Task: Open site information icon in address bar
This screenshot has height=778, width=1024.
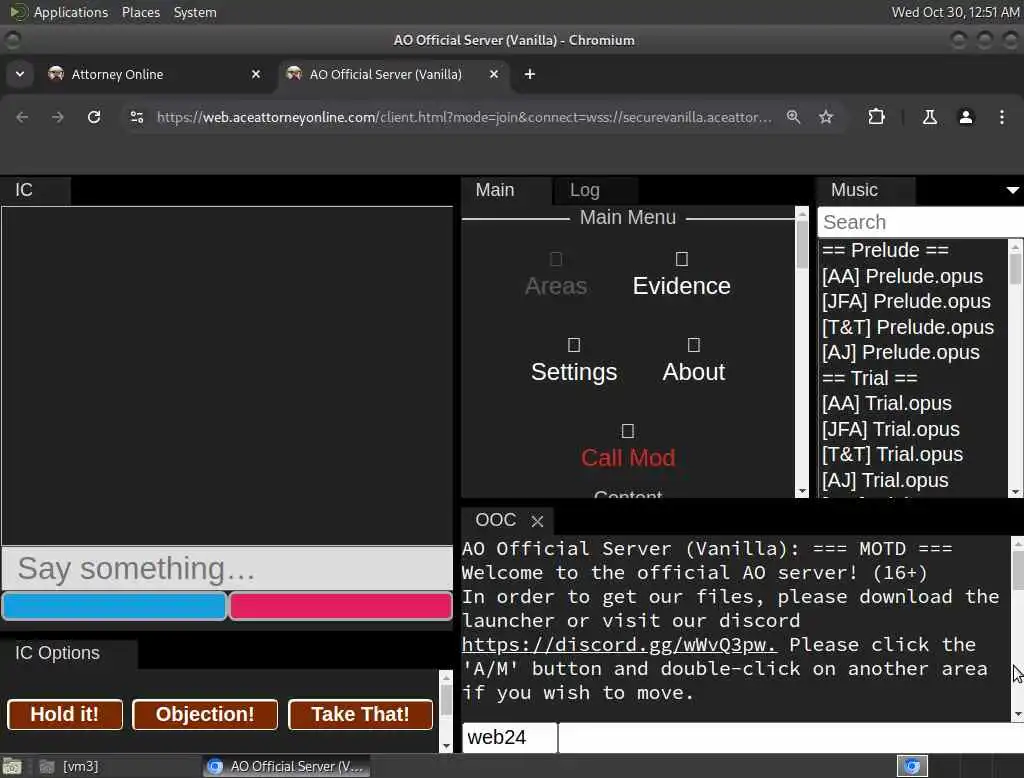Action: [136, 117]
